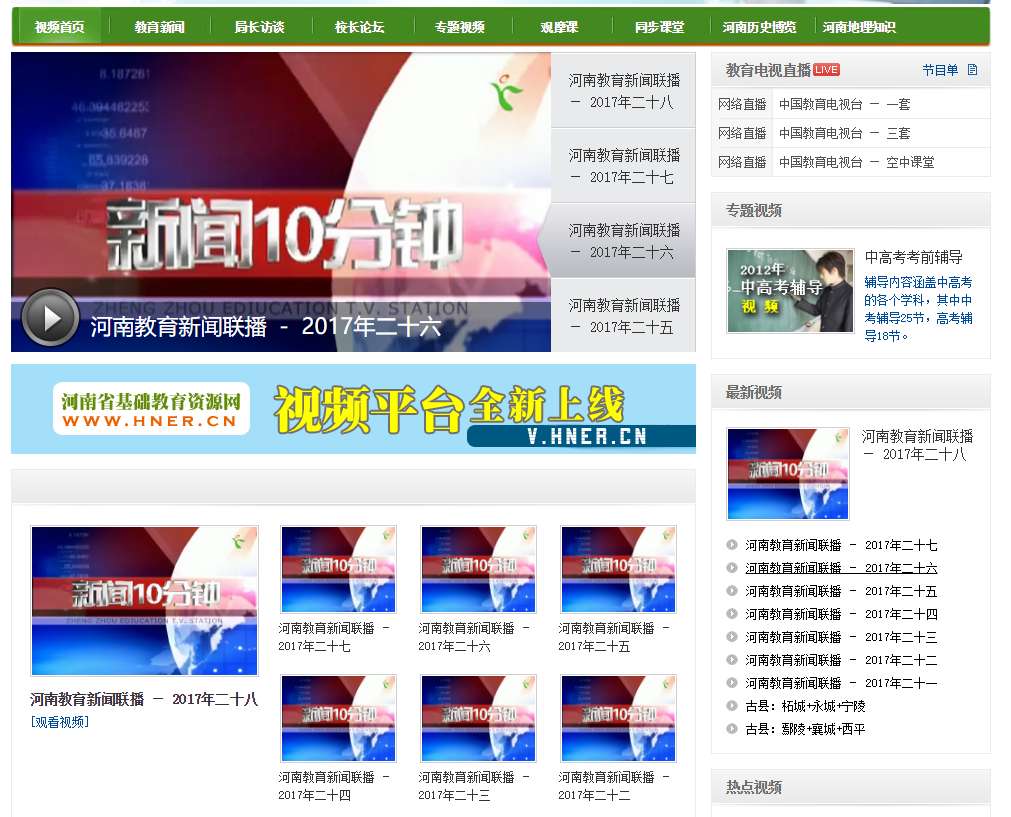Open the 2017年二十三 video thumbnail in grid

tap(478, 718)
